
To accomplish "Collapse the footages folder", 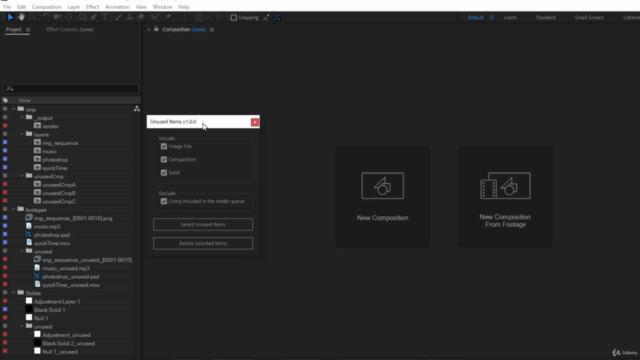I will pos(13,209).
